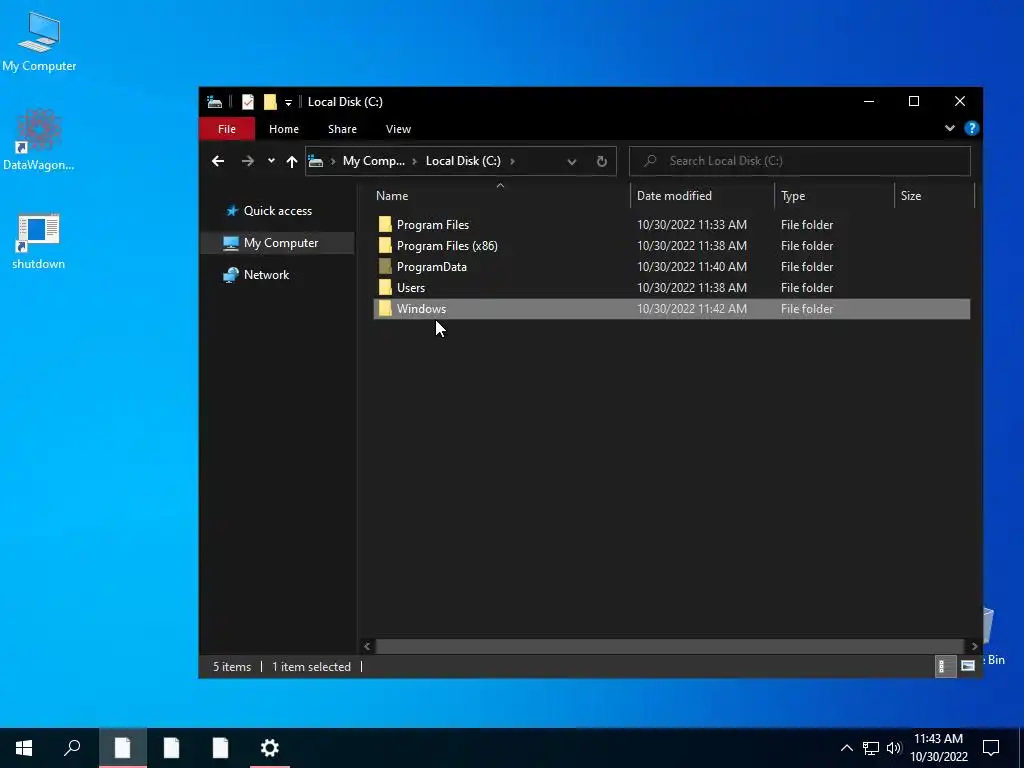1024x768 pixels.
Task: Open the File menu tab
Action: coord(227,129)
